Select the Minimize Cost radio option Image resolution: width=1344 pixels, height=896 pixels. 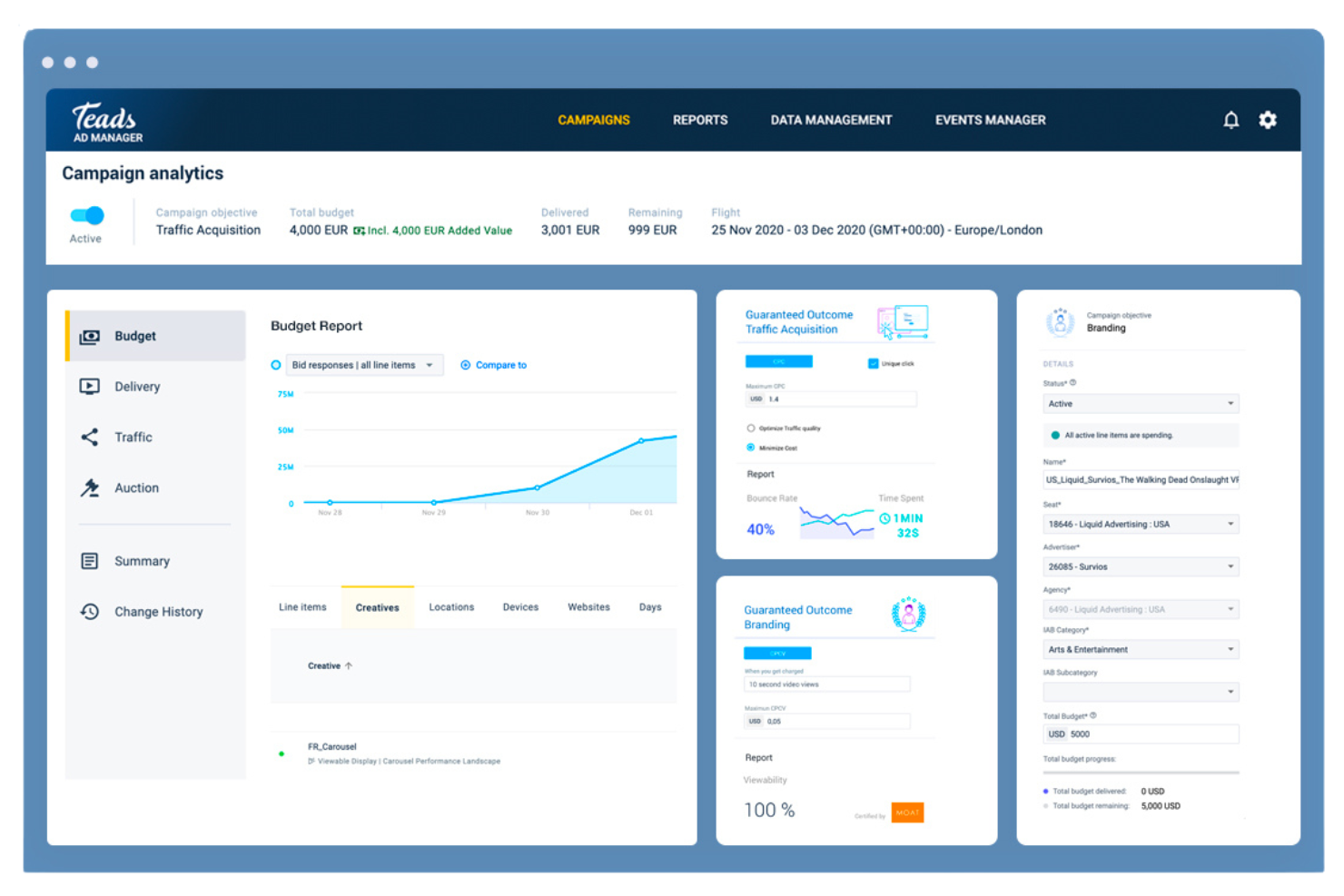(x=750, y=448)
